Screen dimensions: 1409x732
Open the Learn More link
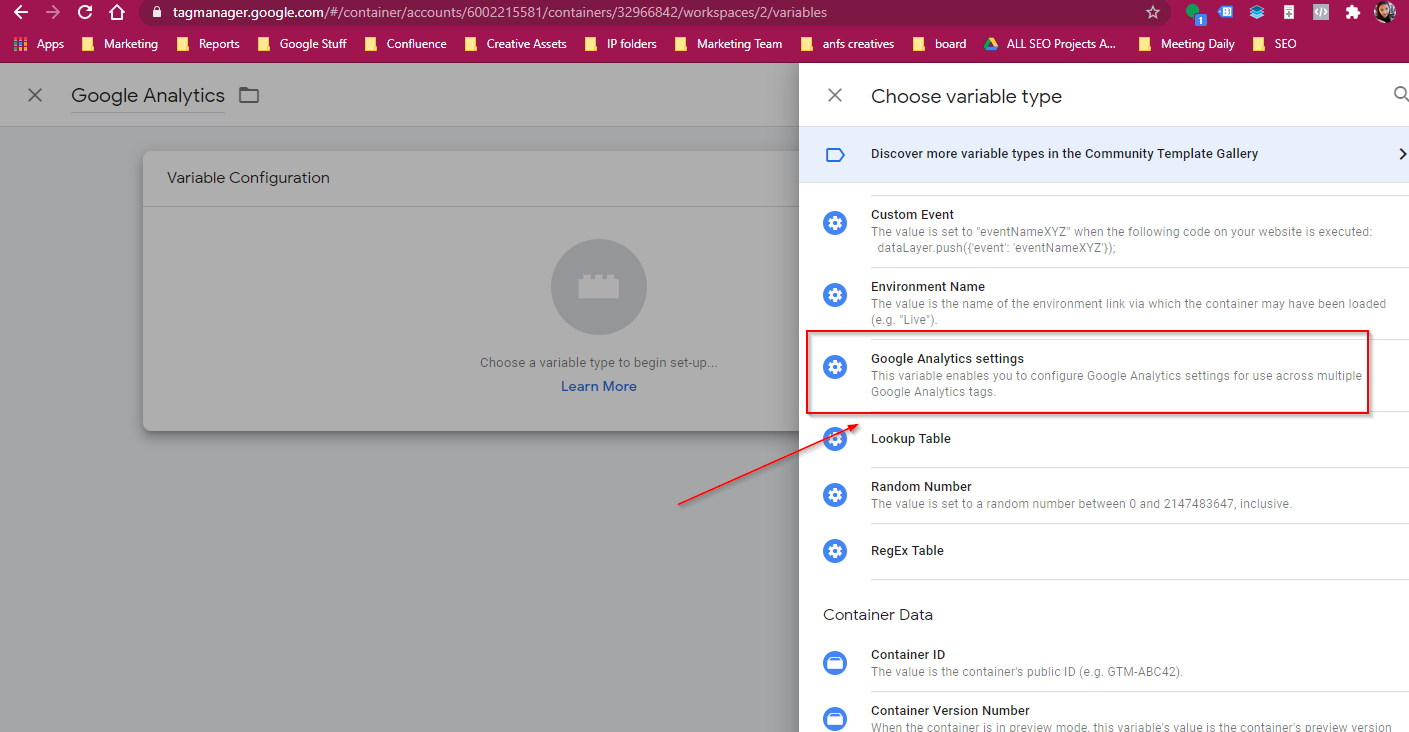tap(598, 385)
